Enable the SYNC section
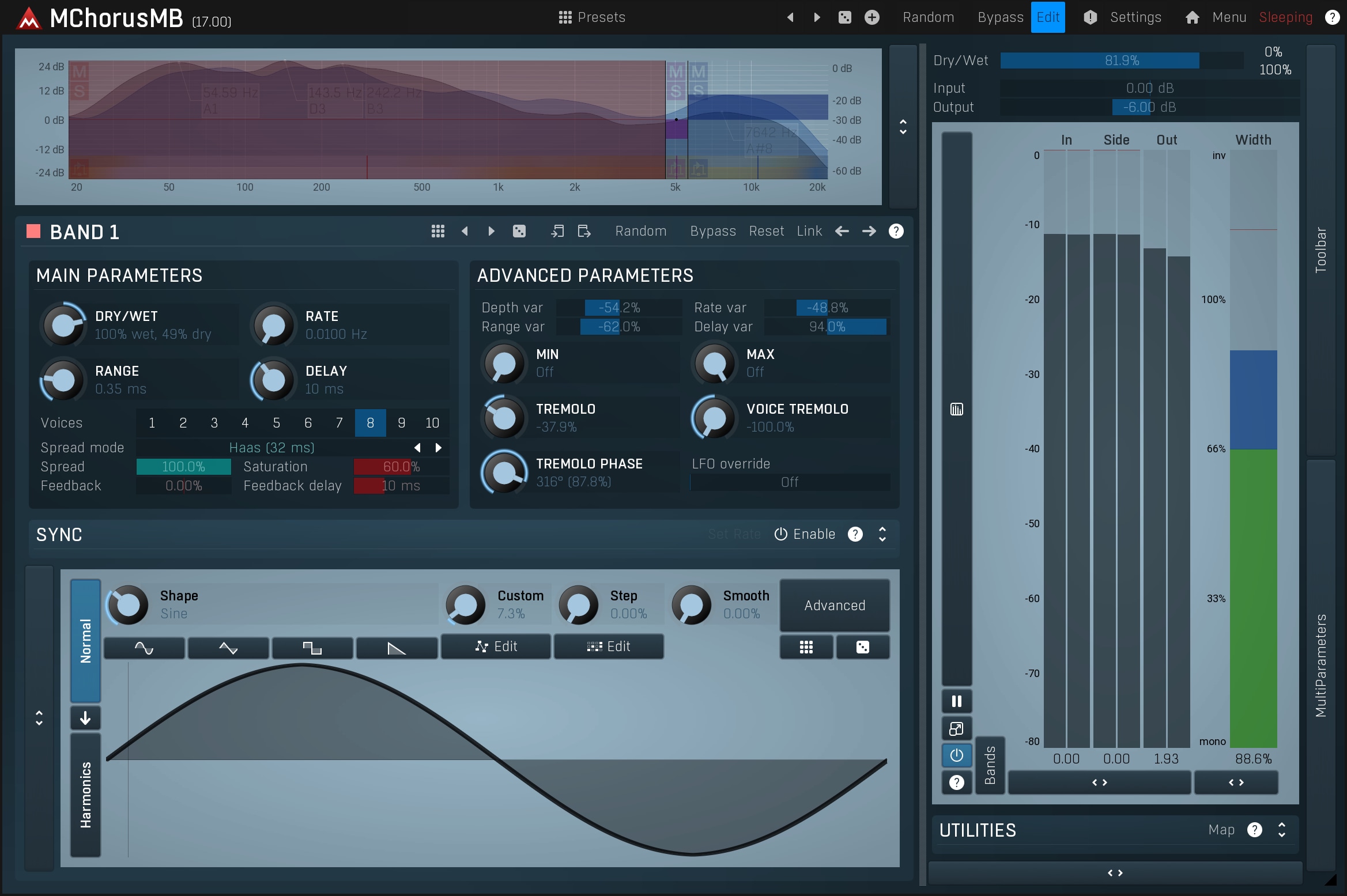 [805, 534]
